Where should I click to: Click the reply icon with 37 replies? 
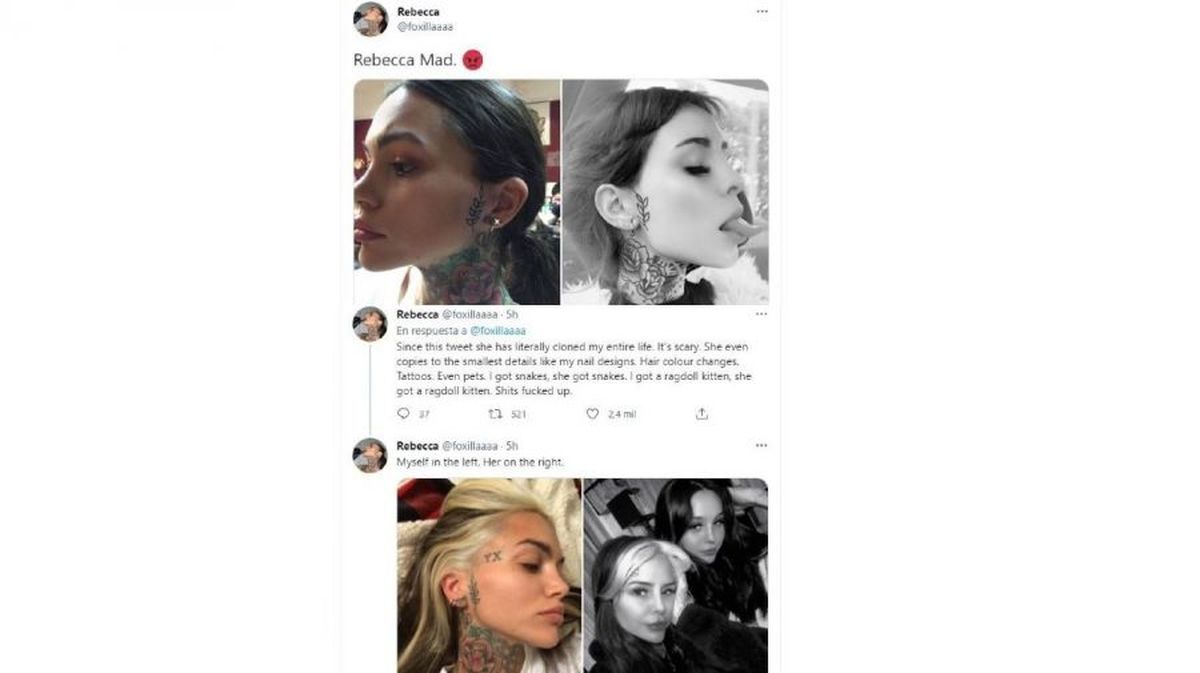(404, 413)
